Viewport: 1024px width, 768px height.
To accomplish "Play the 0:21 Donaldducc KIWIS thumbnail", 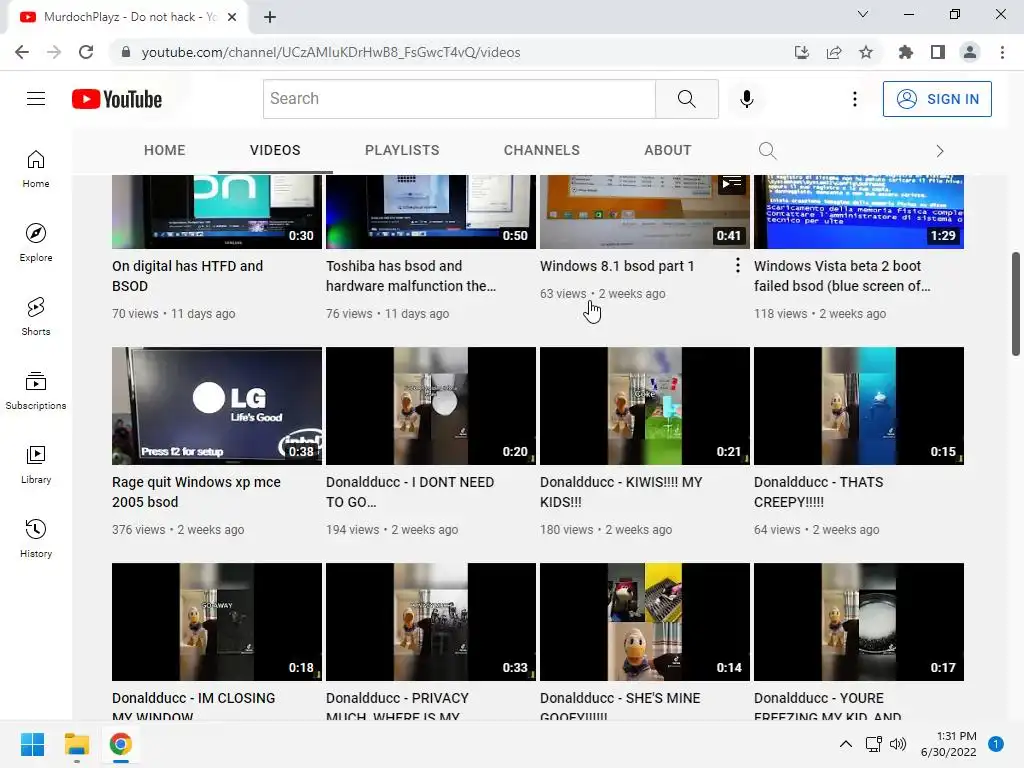I will click(x=645, y=406).
